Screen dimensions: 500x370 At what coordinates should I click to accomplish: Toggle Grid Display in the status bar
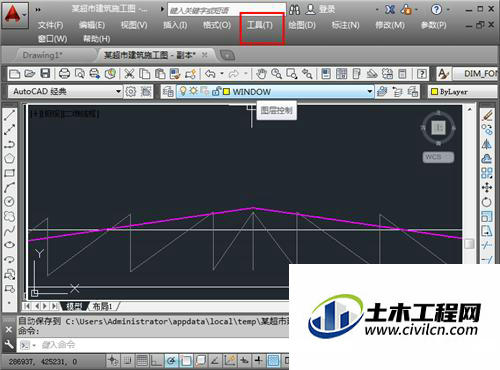(x=142, y=360)
